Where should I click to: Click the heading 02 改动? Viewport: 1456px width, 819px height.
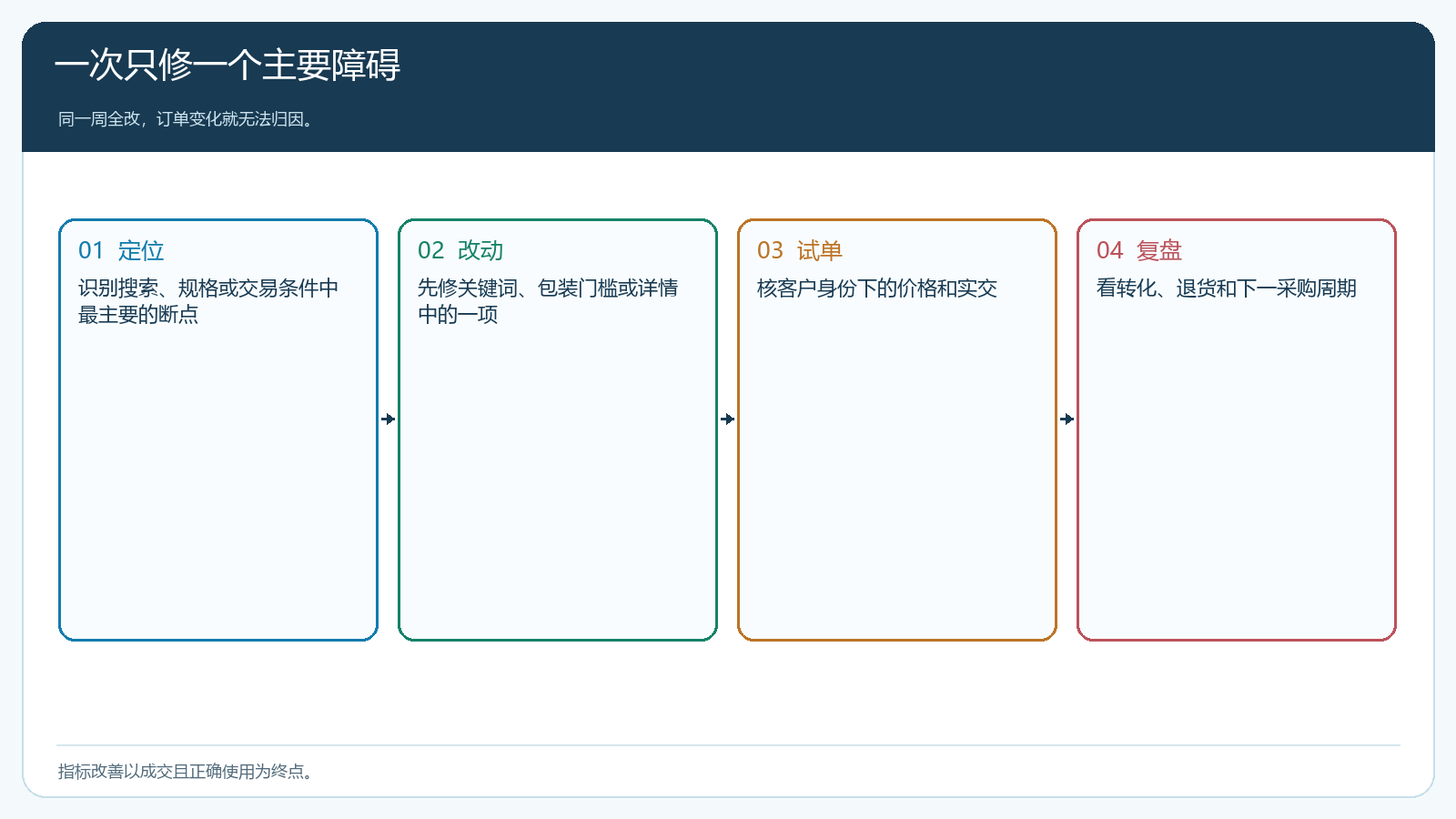(460, 250)
